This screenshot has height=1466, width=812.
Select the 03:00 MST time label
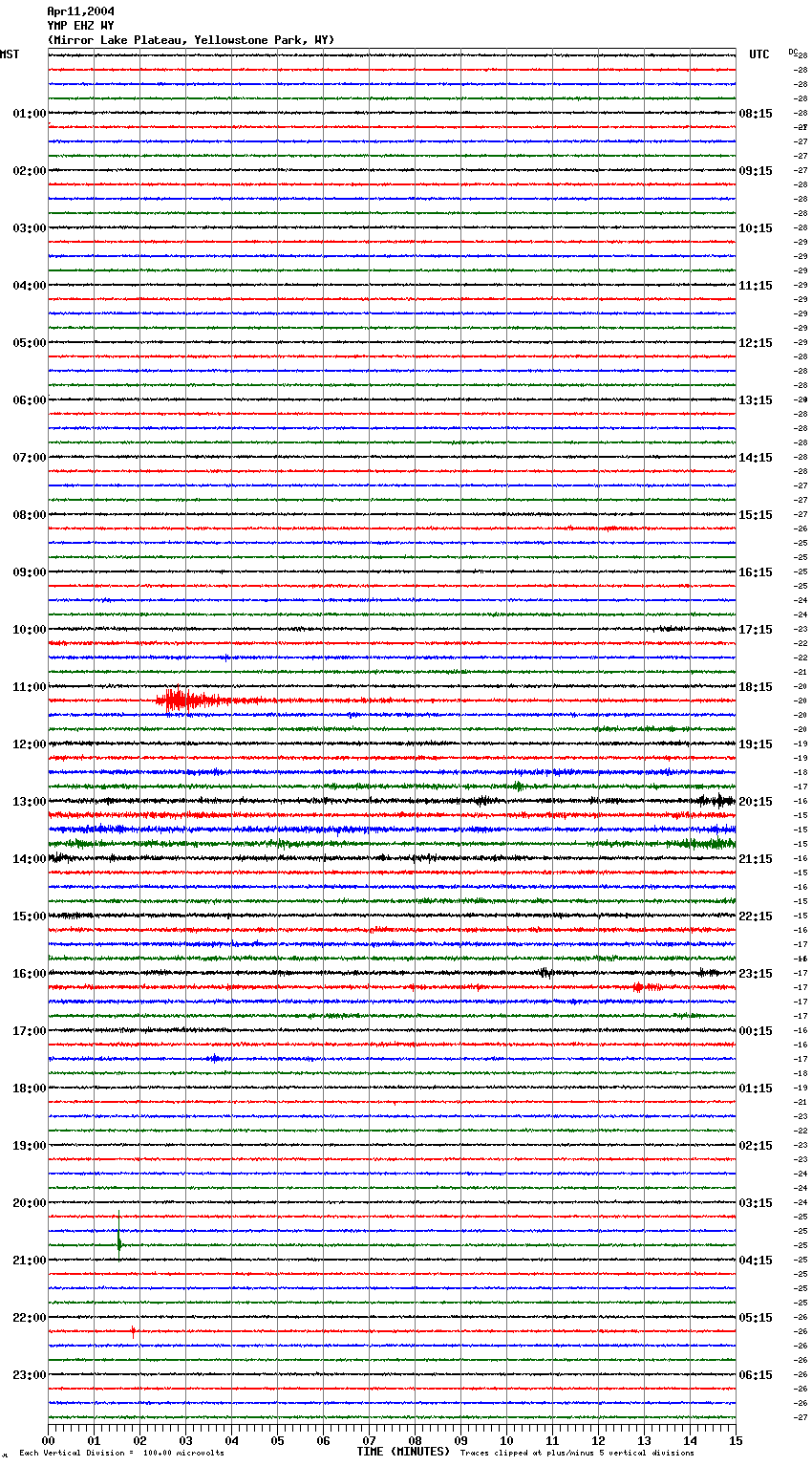click(x=30, y=228)
